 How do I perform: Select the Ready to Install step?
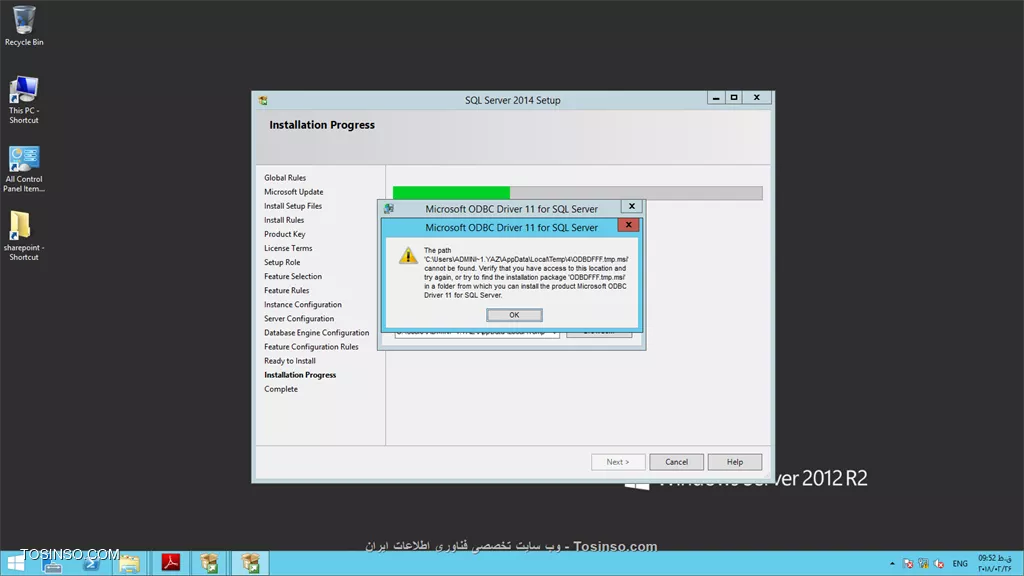[x=289, y=361]
